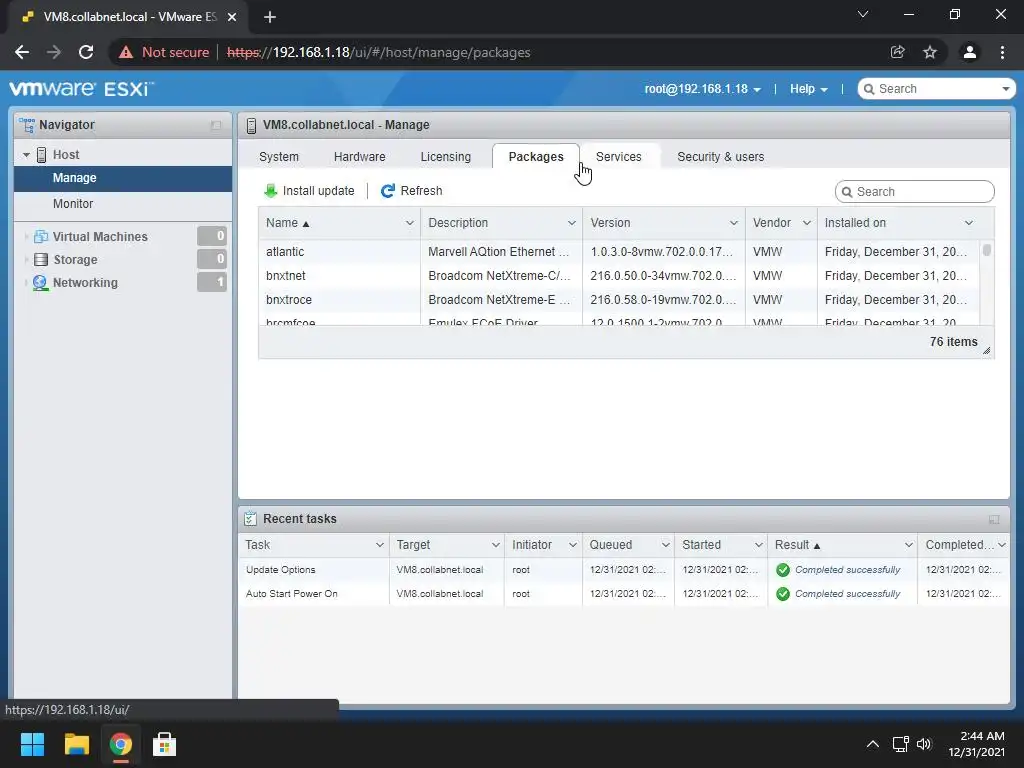
Task: Open the Name column dropdown
Action: pos(409,223)
